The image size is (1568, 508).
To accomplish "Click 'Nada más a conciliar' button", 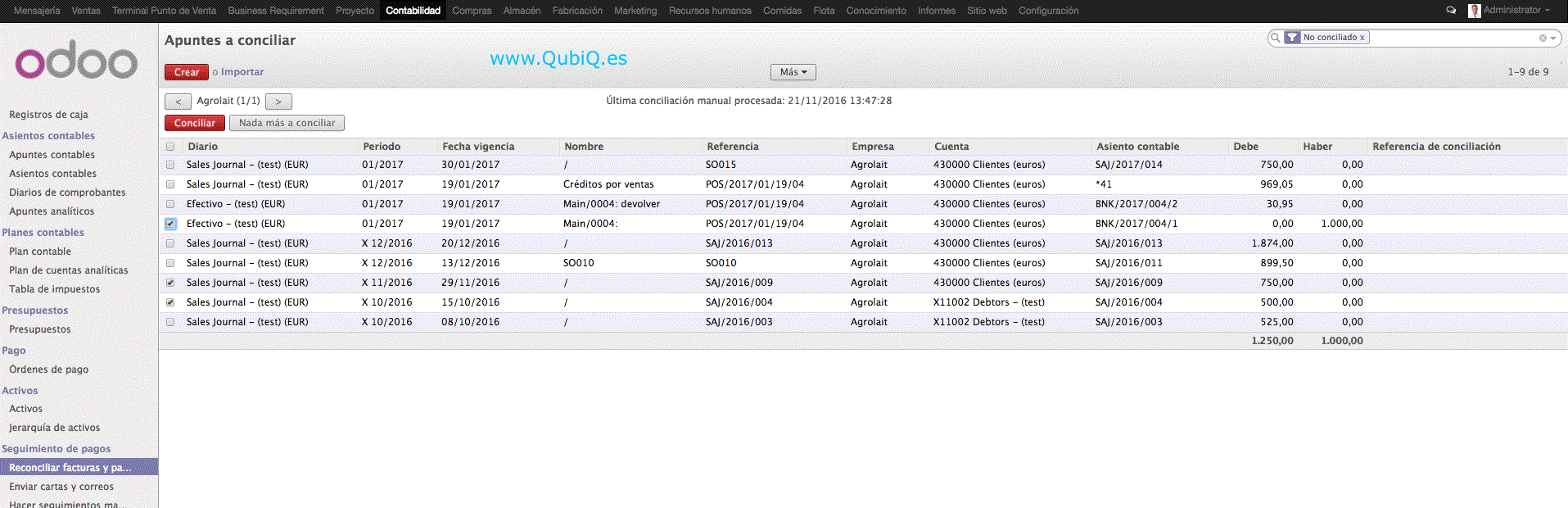I will pos(287,123).
